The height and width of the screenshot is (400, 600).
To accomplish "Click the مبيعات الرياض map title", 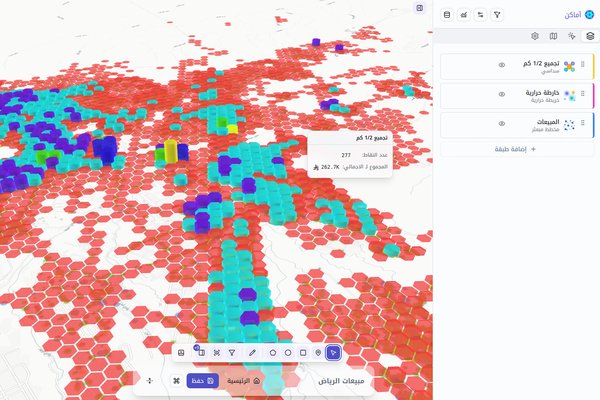I will [341, 381].
